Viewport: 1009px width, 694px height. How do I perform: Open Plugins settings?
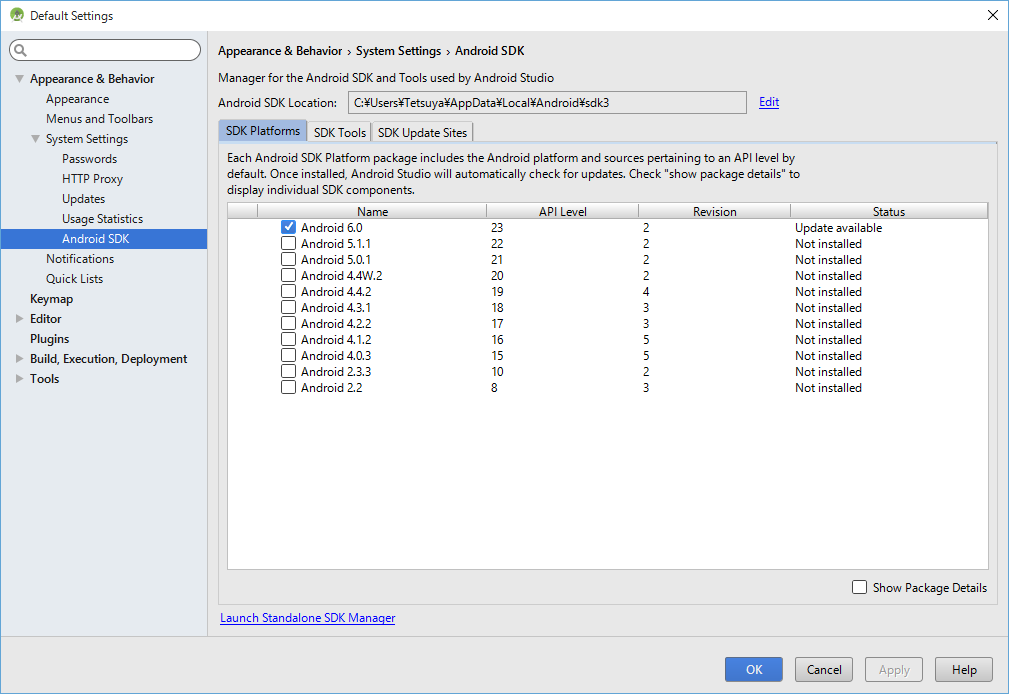click(x=50, y=339)
